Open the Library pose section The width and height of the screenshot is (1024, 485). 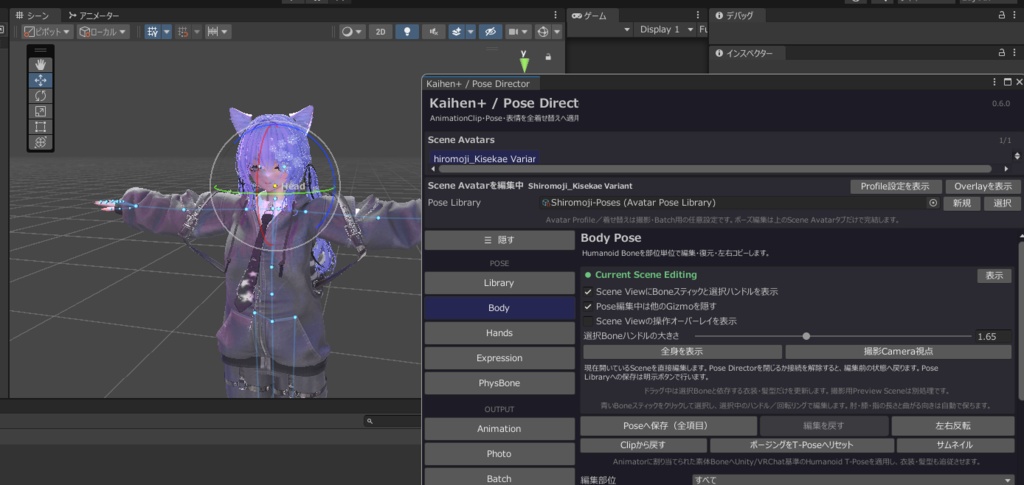pyautogui.click(x=500, y=283)
